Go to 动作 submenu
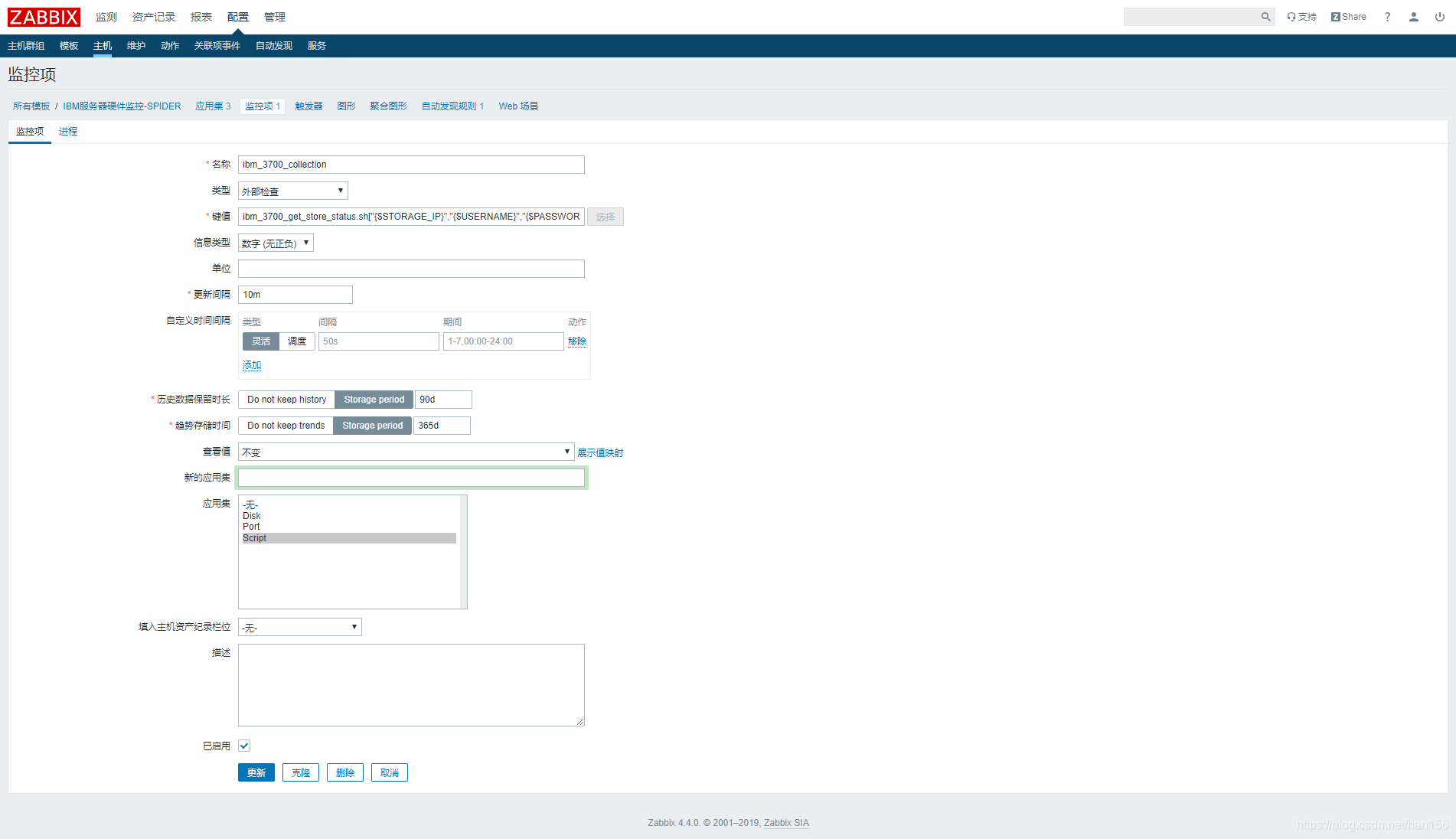 coord(170,46)
